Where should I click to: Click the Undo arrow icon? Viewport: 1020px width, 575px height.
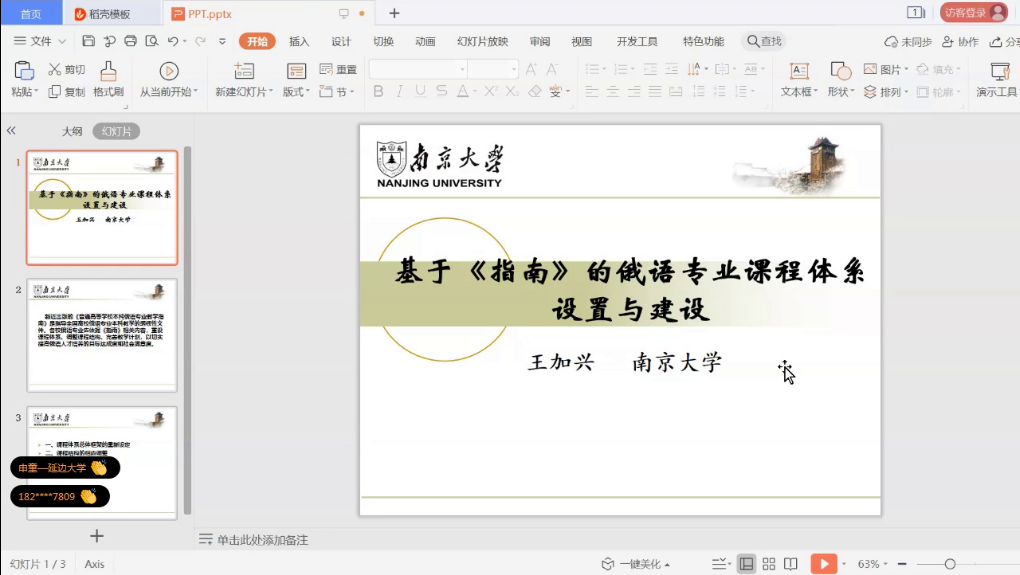pos(172,41)
